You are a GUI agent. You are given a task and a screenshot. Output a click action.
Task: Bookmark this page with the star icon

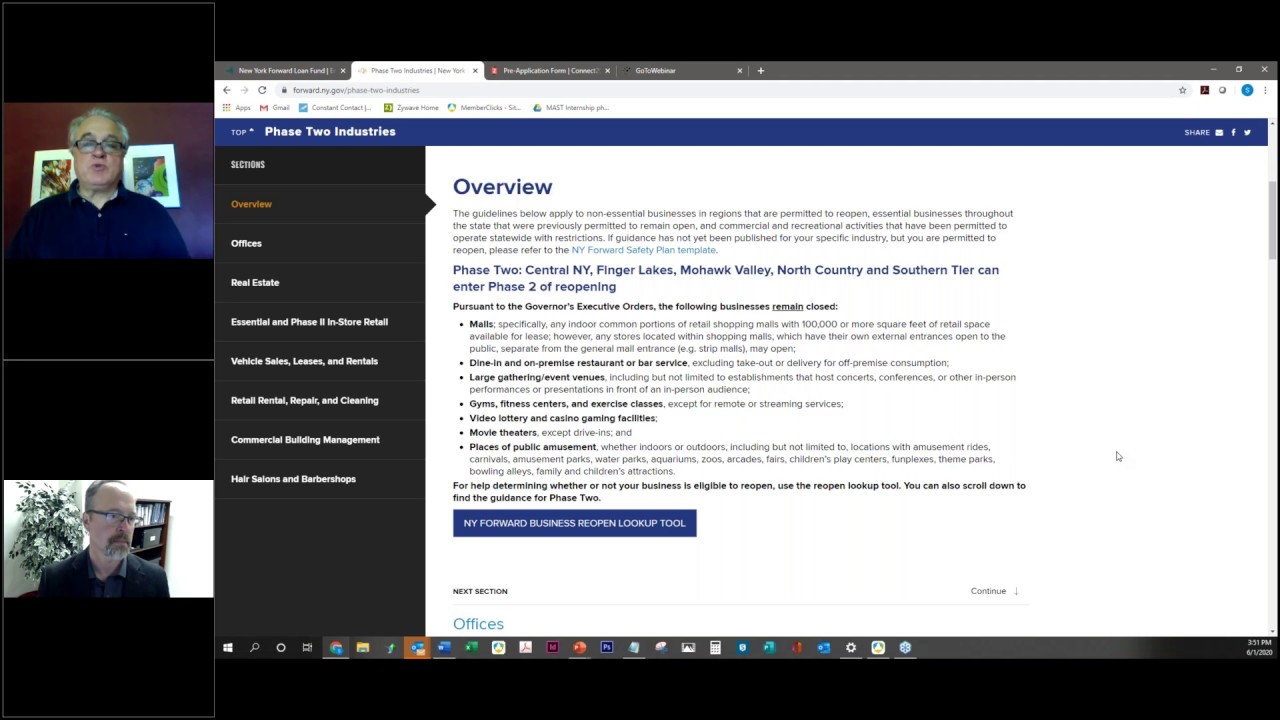1182,90
